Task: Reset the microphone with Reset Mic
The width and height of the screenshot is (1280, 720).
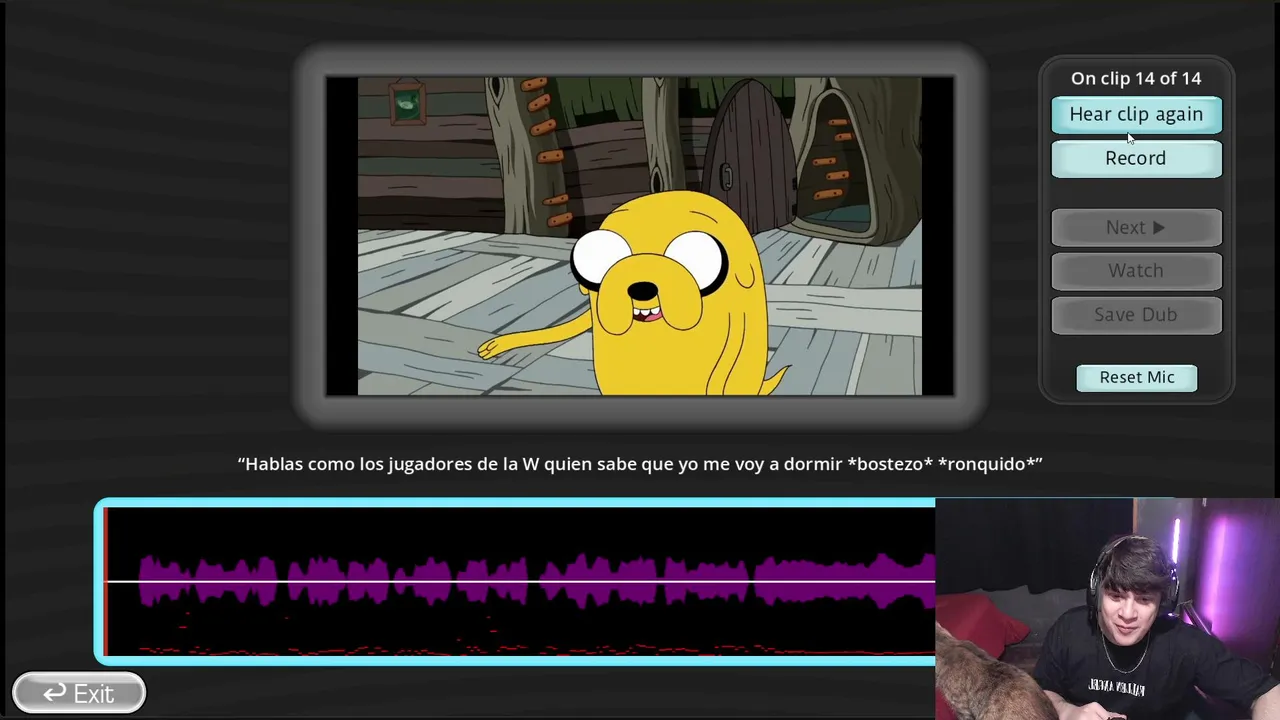Action: point(1137,377)
